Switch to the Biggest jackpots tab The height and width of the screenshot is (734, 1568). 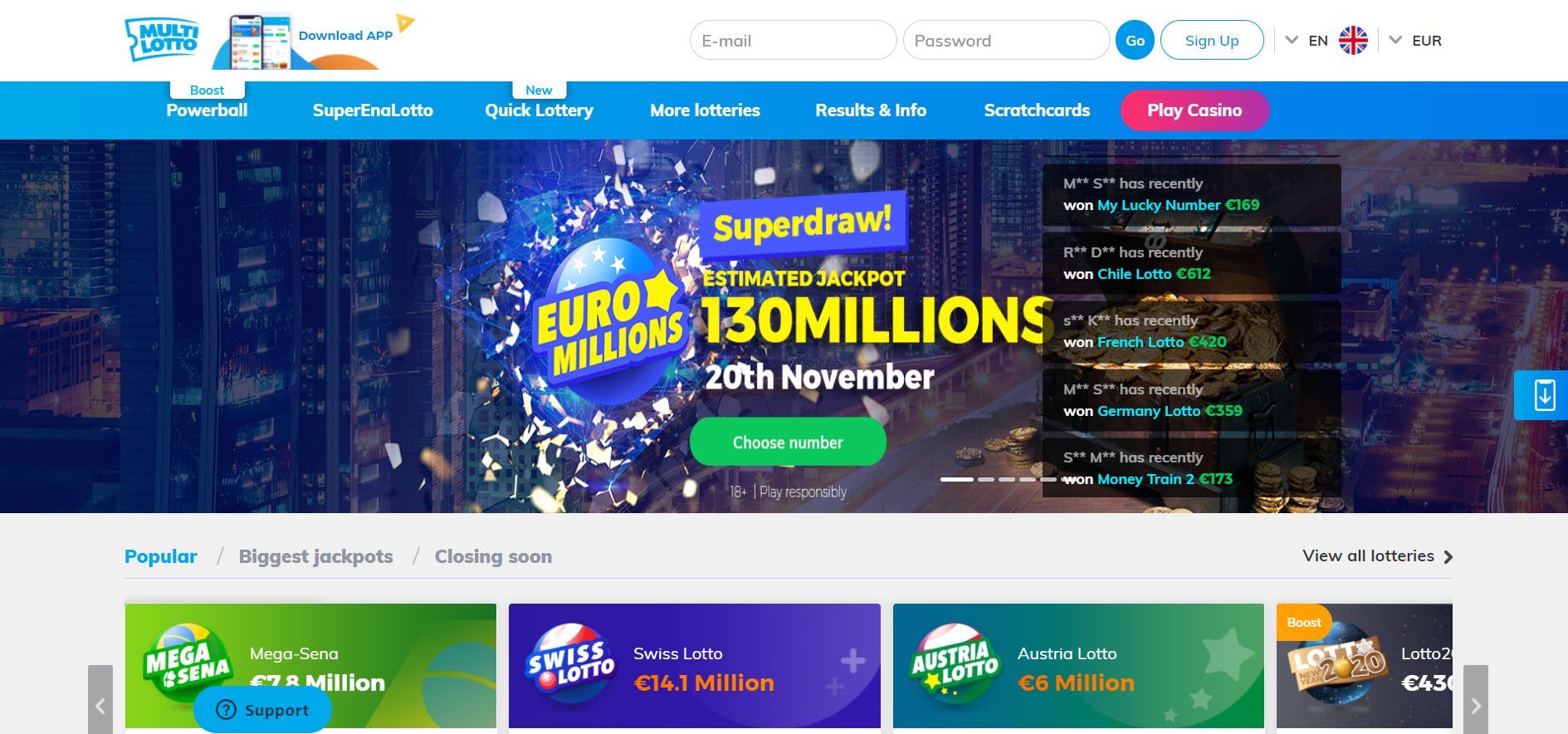[316, 556]
